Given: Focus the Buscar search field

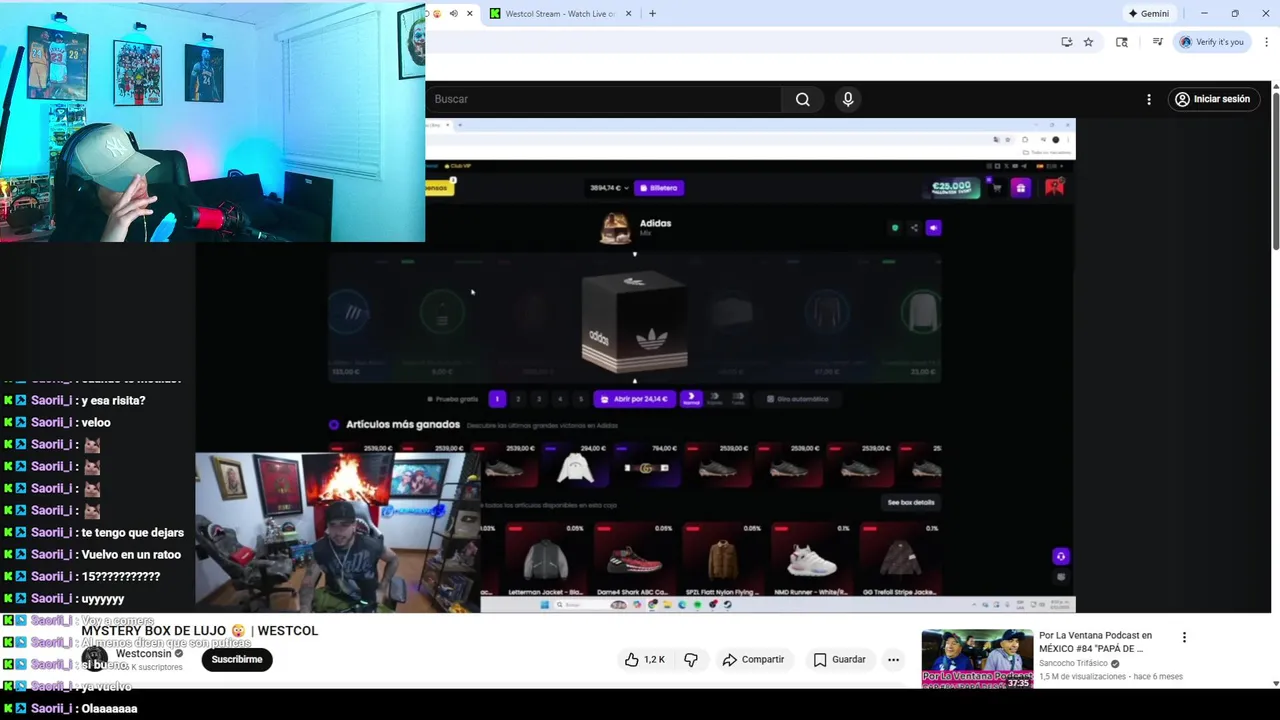Looking at the screenshot, I should [x=603, y=99].
